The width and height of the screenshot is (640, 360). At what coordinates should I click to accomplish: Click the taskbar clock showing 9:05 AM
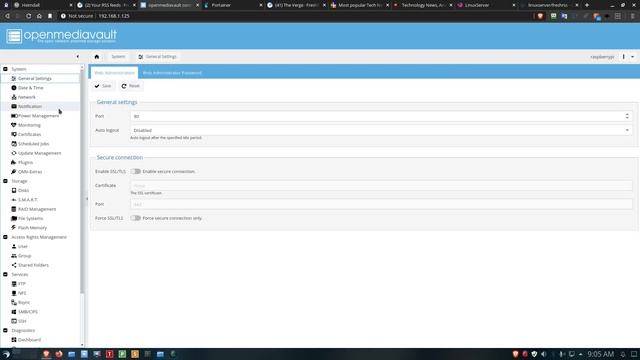tap(601, 354)
